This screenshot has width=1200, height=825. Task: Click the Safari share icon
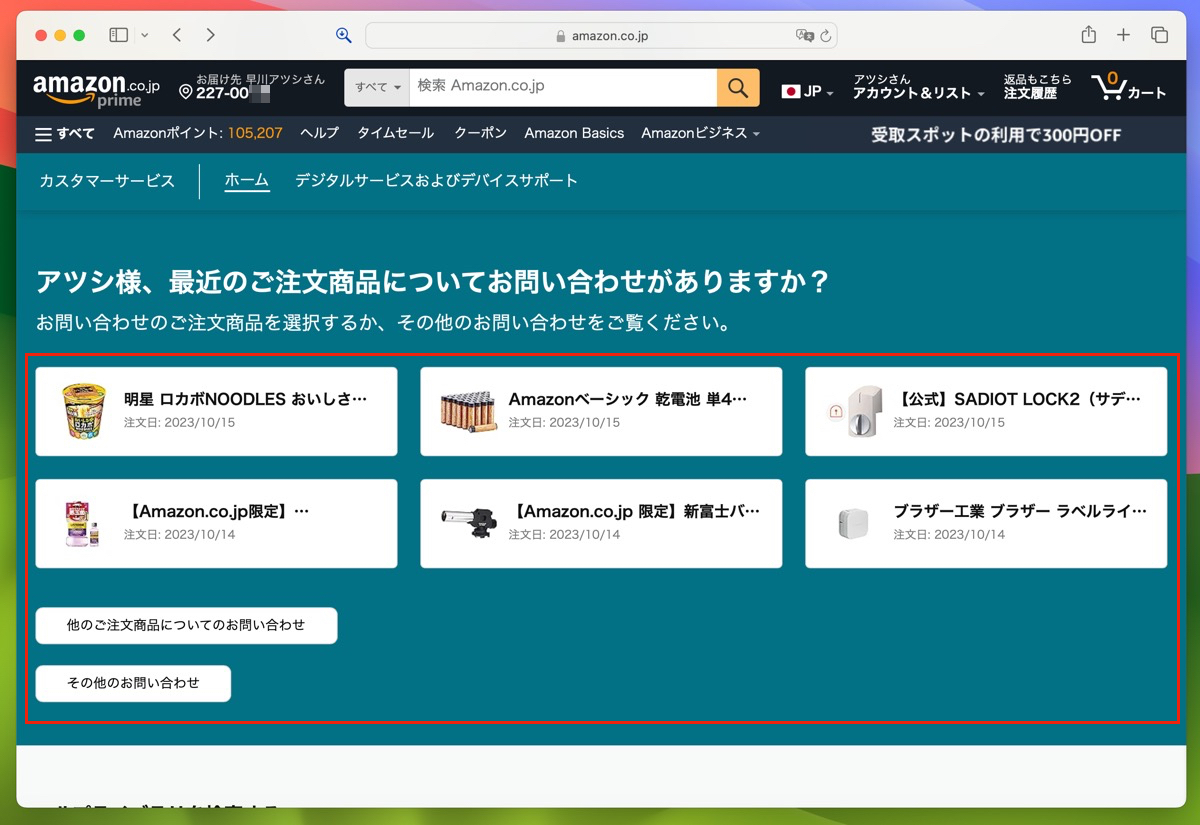click(x=1089, y=35)
